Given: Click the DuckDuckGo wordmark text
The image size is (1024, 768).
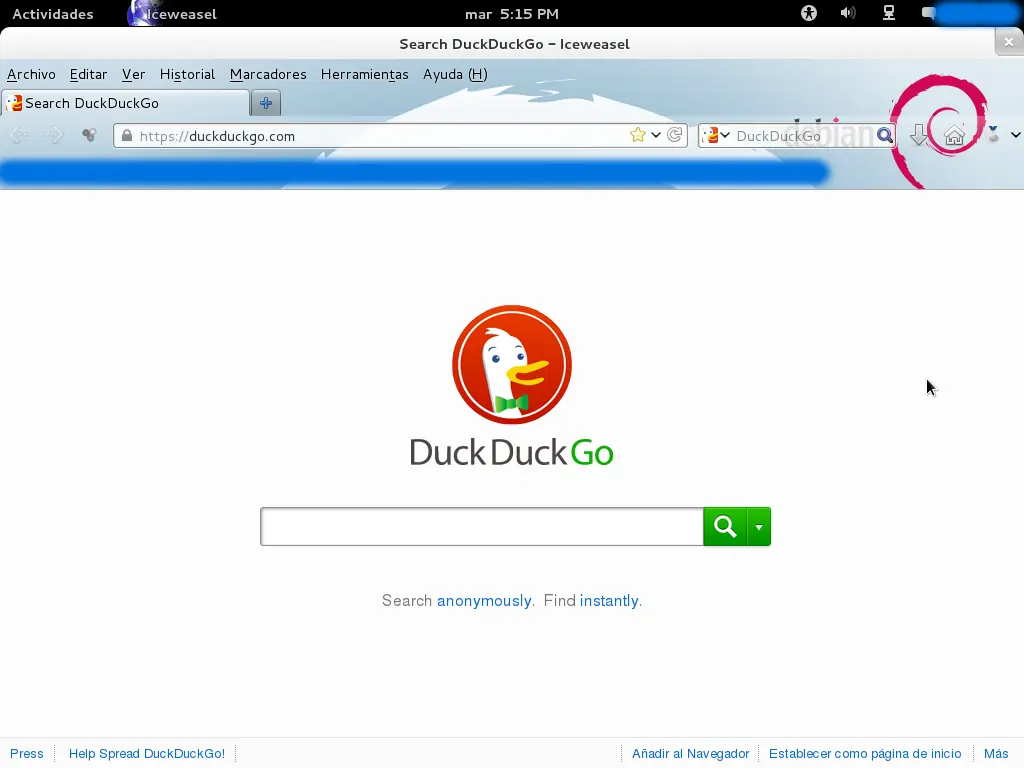Looking at the screenshot, I should [511, 452].
